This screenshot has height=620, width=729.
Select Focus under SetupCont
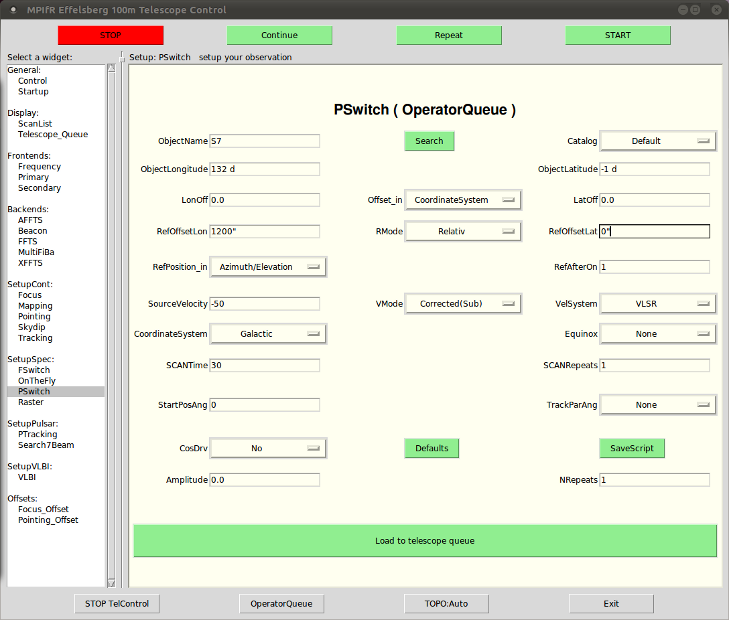point(30,295)
